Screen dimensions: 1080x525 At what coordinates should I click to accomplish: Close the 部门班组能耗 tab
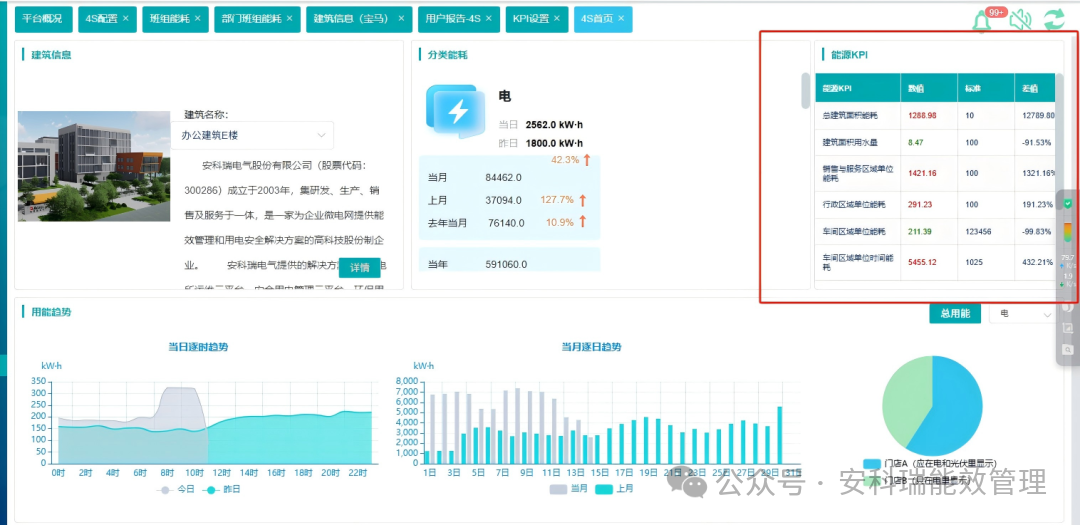(x=289, y=19)
